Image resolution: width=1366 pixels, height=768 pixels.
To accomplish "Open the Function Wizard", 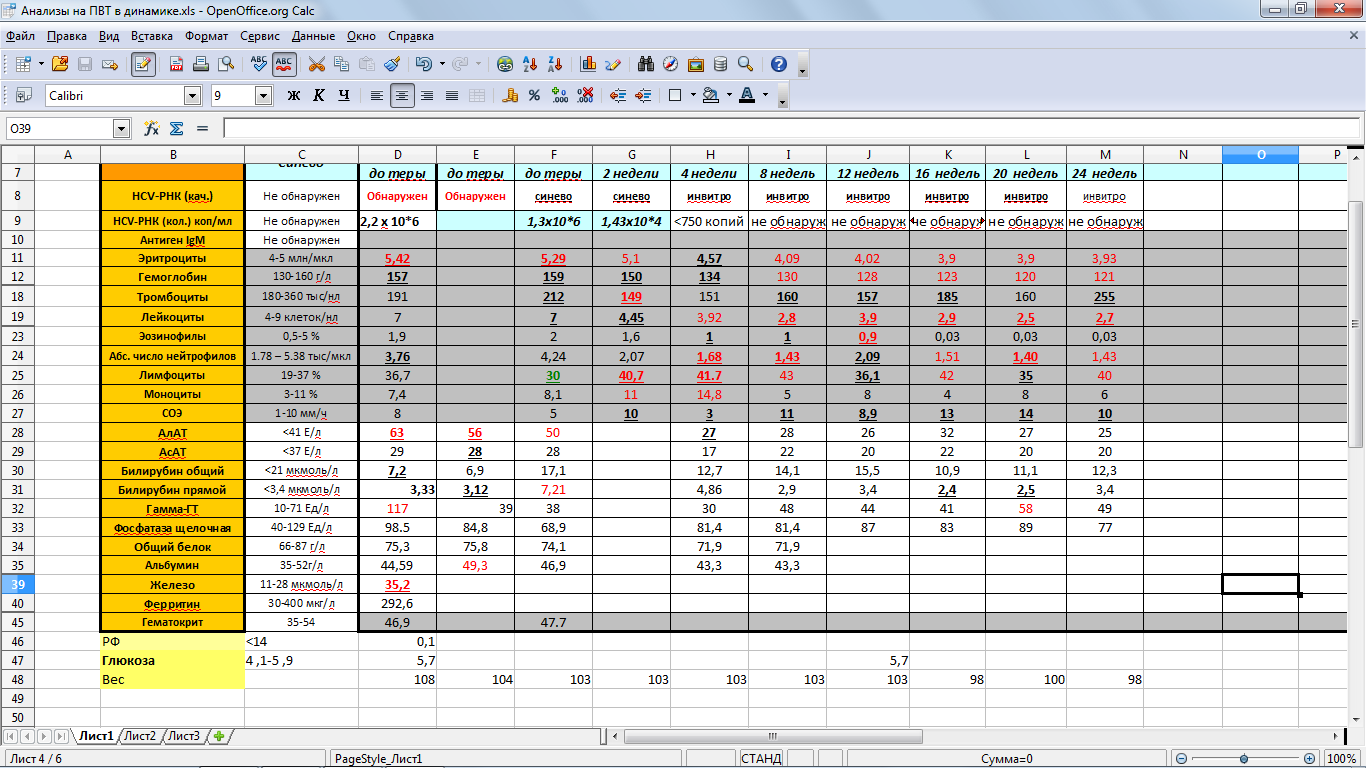I will pos(151,129).
